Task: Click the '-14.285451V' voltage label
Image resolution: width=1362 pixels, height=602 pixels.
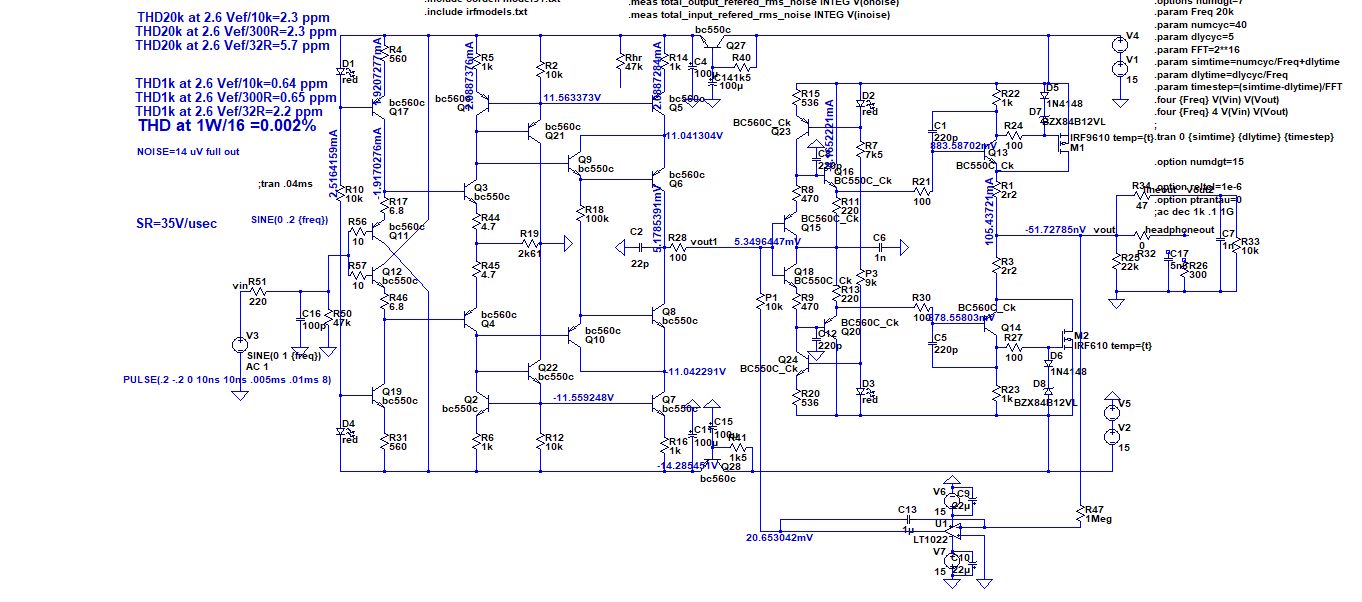Action: [x=689, y=466]
